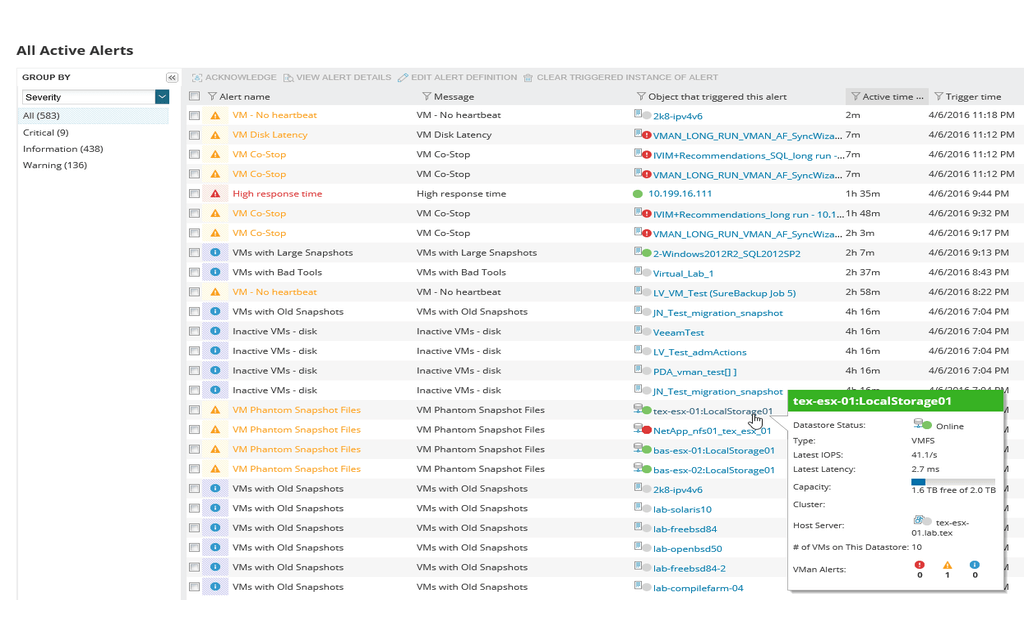
Task: Select the VMs with Large Snapshots row checkbox
Action: point(195,253)
